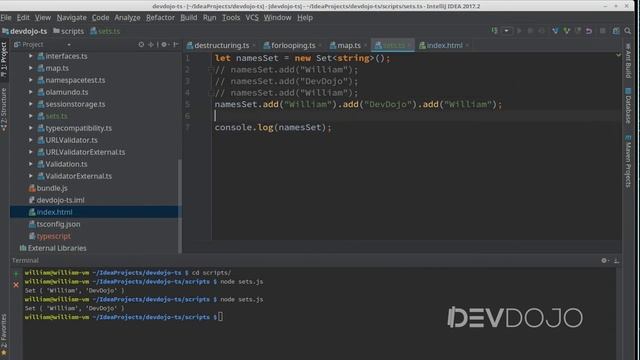This screenshot has width=640, height=360.
Task: Expand the Validation.ts tree node
Action: point(31,164)
